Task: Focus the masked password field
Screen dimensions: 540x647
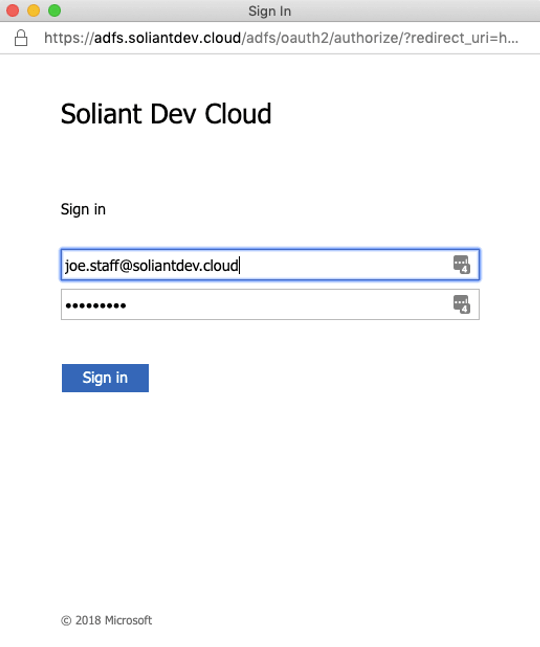Action: click(270, 305)
